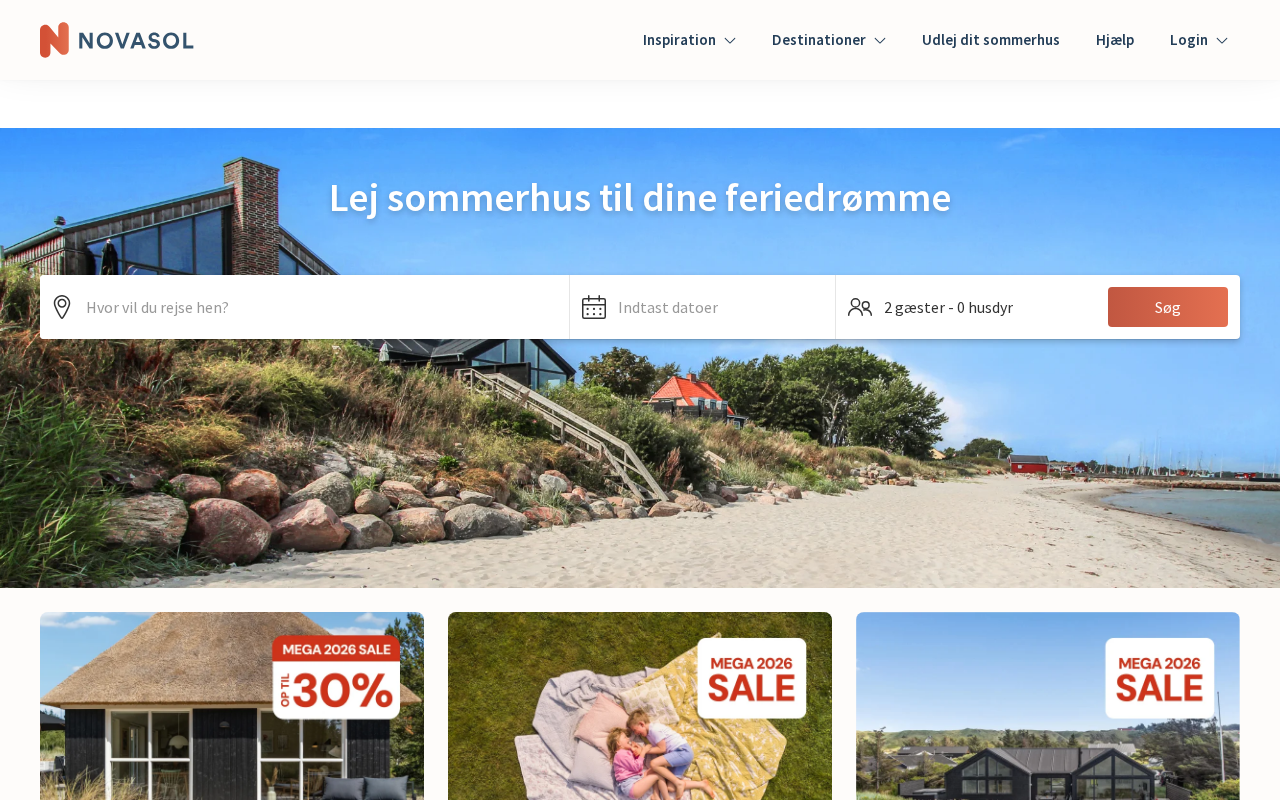Open the 30% Mega 2026 Sale card
Image resolution: width=1280 pixels, height=800 pixels.
point(232,706)
